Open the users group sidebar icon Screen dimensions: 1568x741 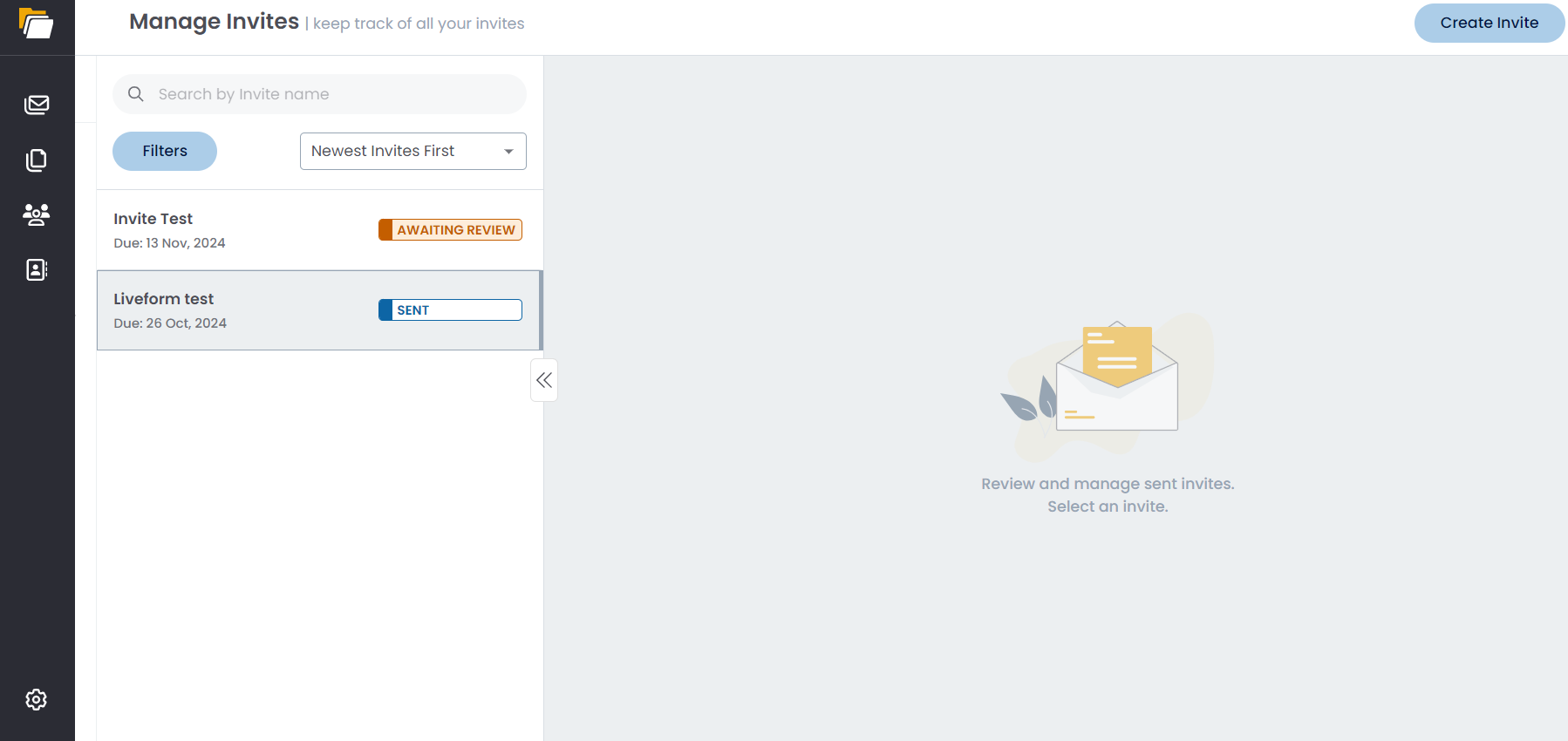click(37, 214)
